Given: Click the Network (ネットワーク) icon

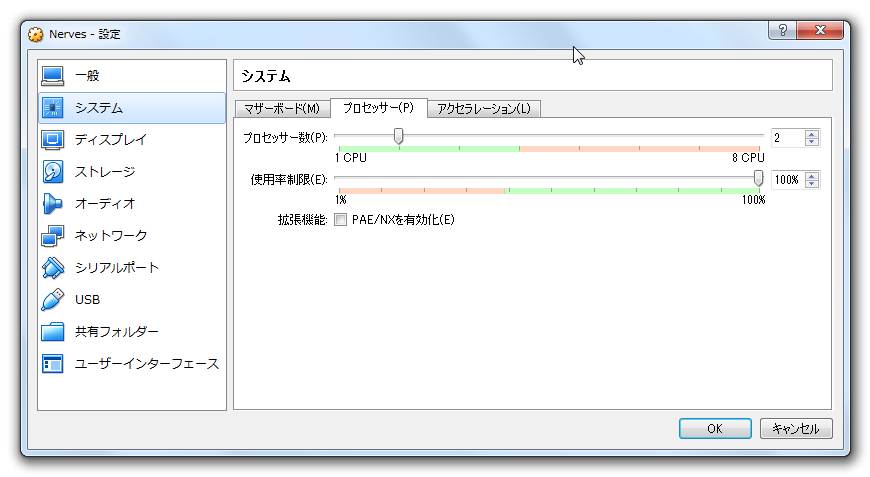Looking at the screenshot, I should (53, 236).
